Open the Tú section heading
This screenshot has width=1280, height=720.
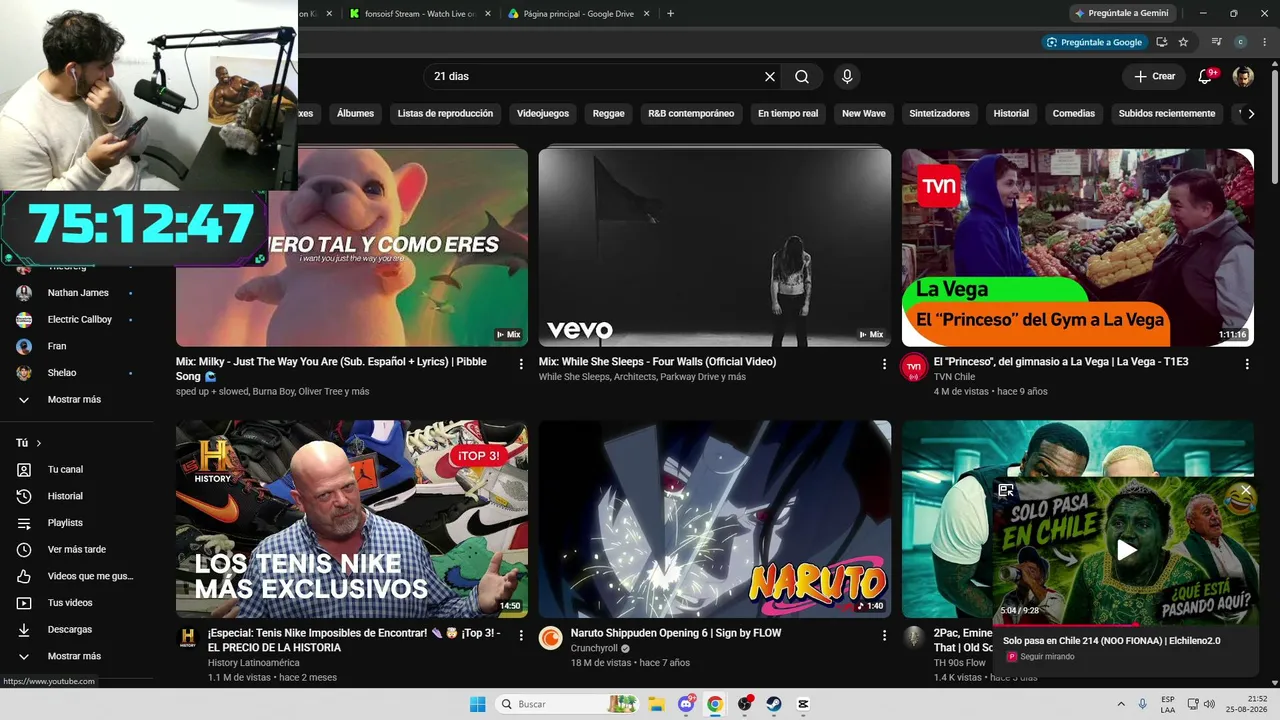click(x=29, y=443)
